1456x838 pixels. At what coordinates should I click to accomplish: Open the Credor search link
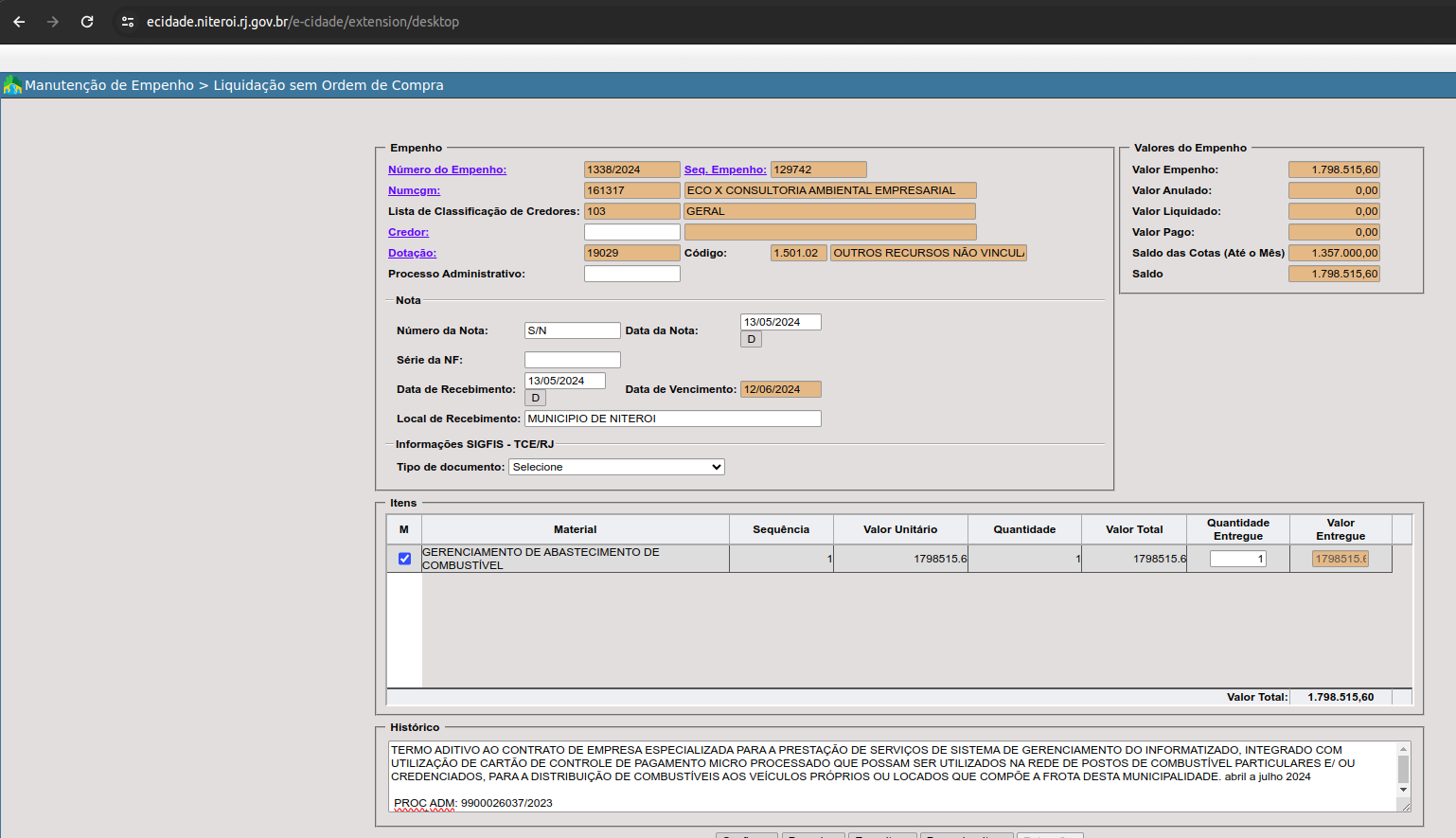point(408,232)
